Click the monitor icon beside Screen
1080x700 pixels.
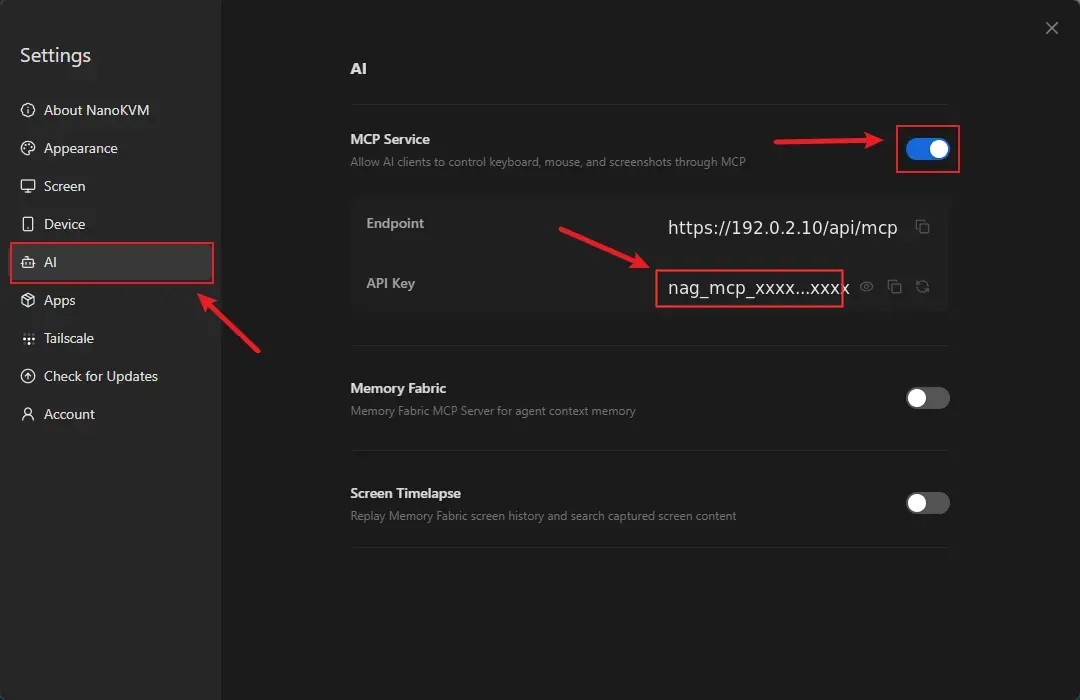pos(28,186)
